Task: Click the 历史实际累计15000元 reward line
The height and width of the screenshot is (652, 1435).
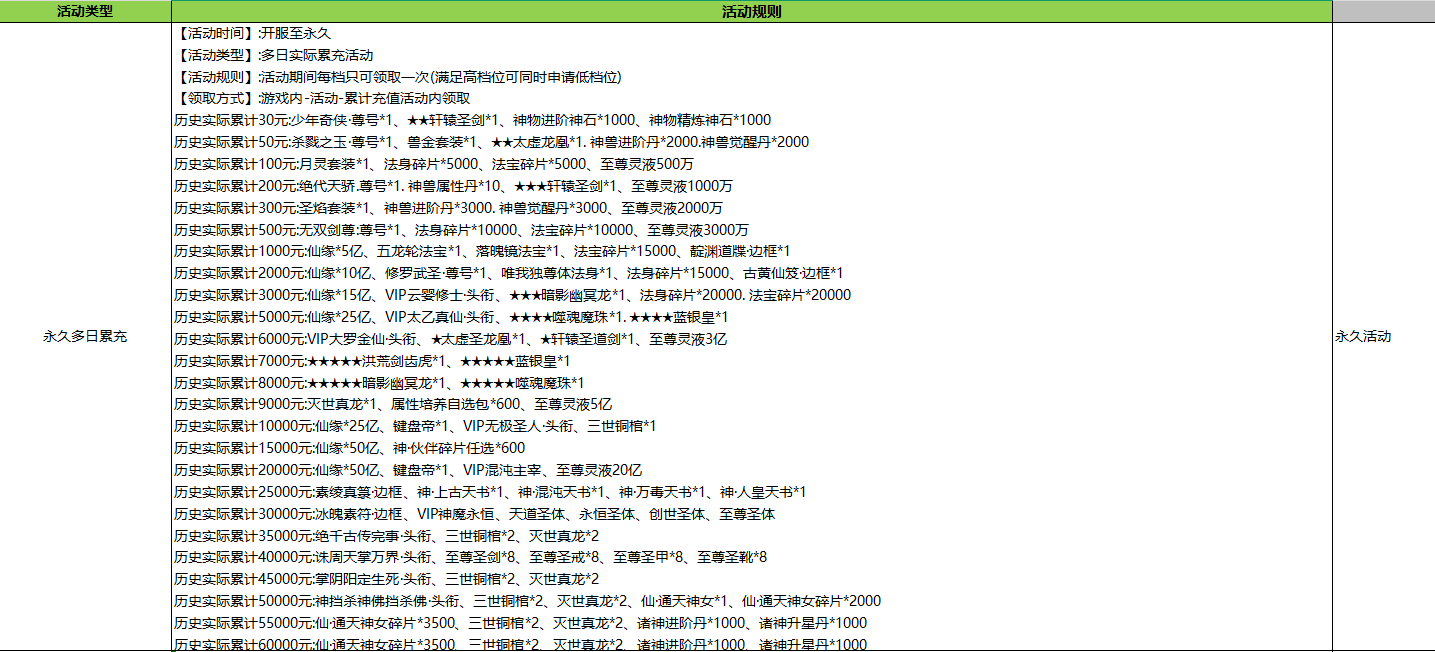Action: (349, 448)
